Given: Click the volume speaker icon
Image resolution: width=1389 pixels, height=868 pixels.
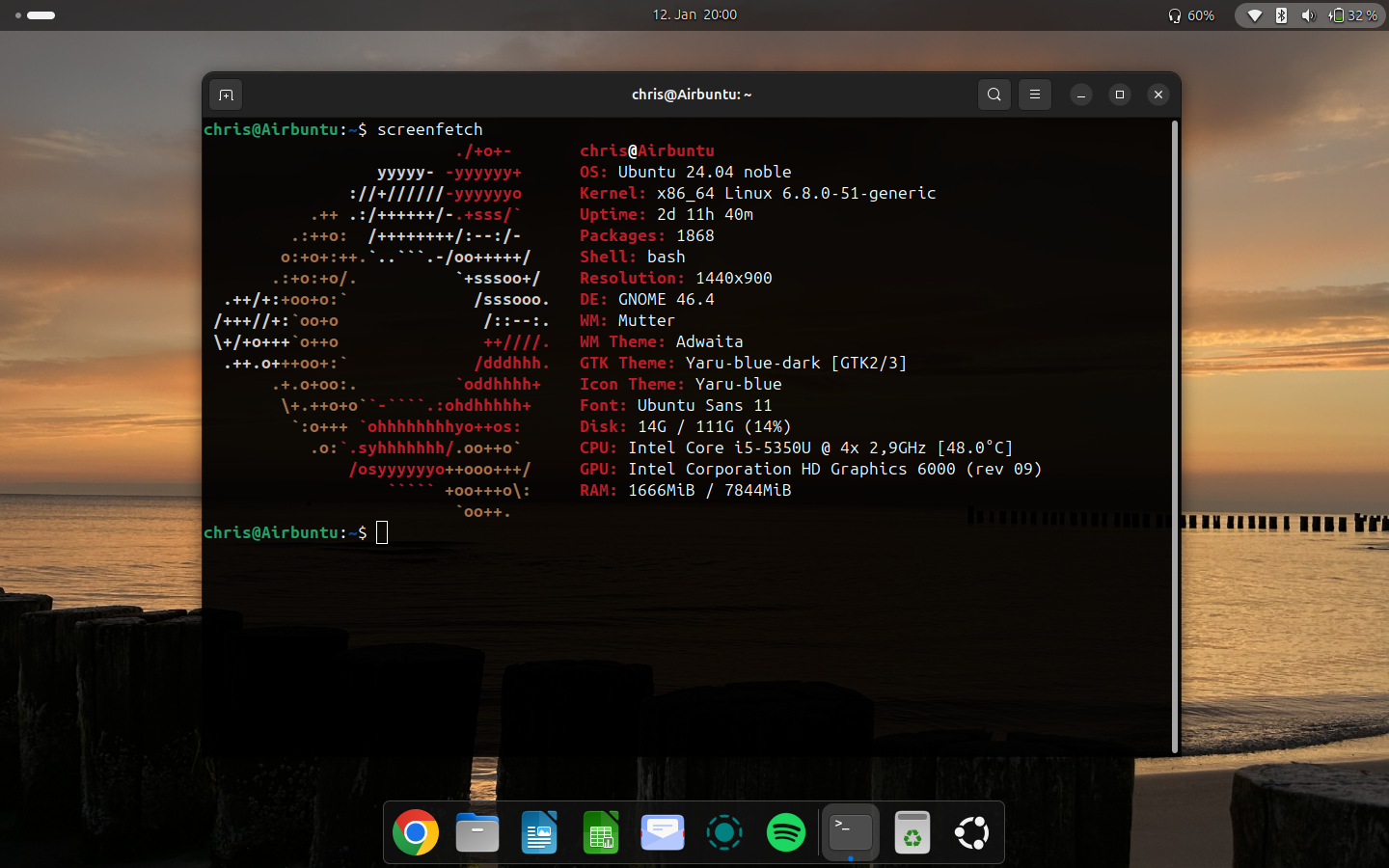Looking at the screenshot, I should coord(1308,15).
